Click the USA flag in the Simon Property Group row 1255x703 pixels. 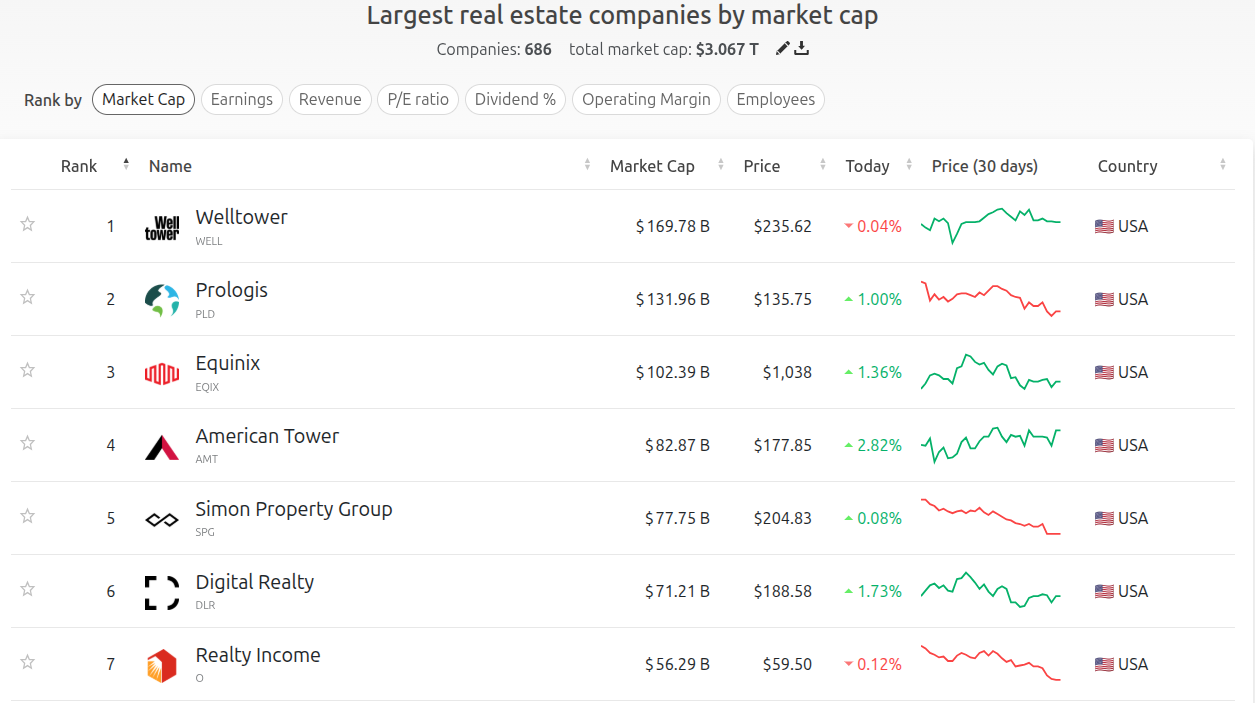pyautogui.click(x=1104, y=518)
